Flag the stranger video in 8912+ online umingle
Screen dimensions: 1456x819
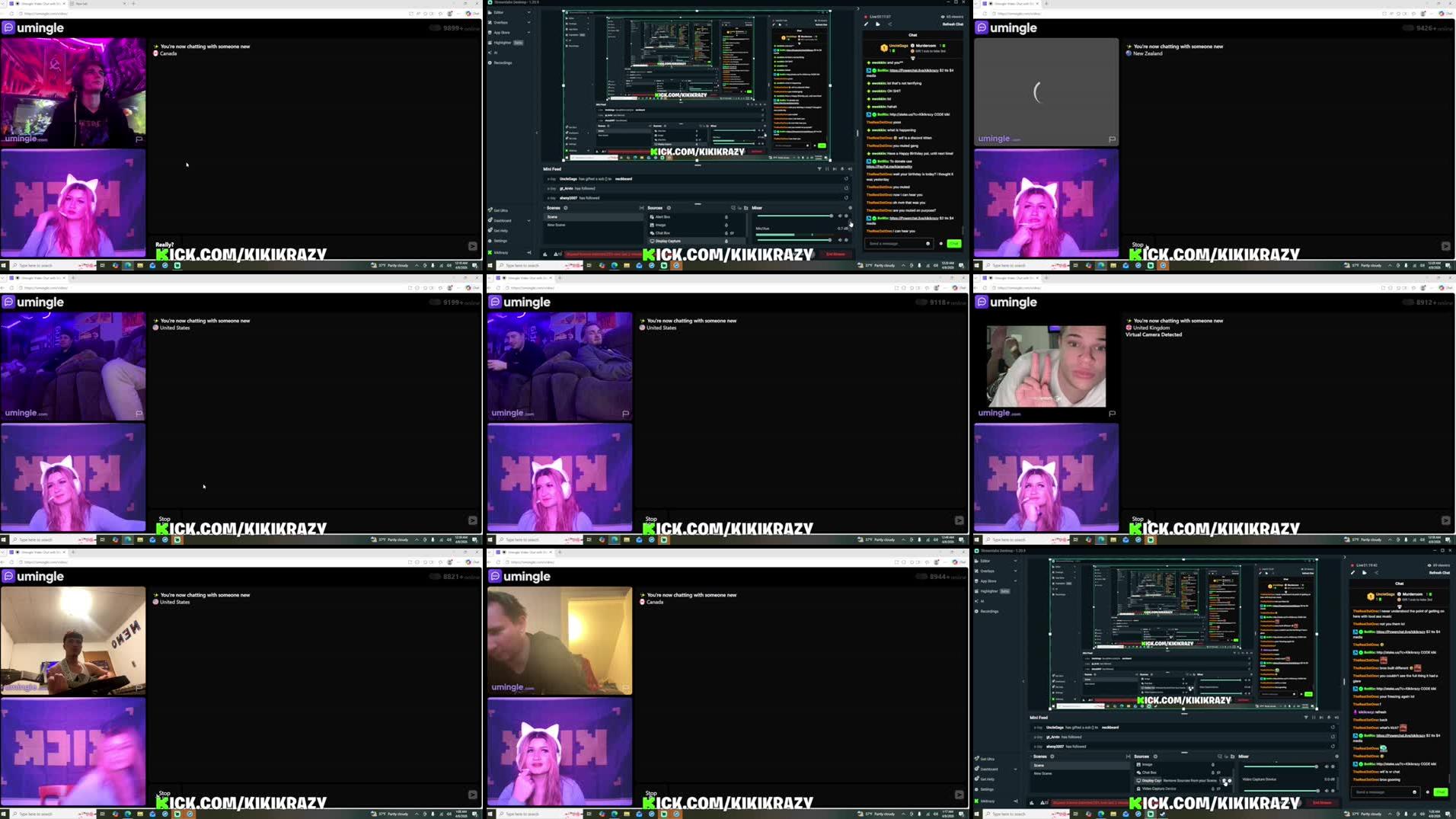[x=1112, y=414]
